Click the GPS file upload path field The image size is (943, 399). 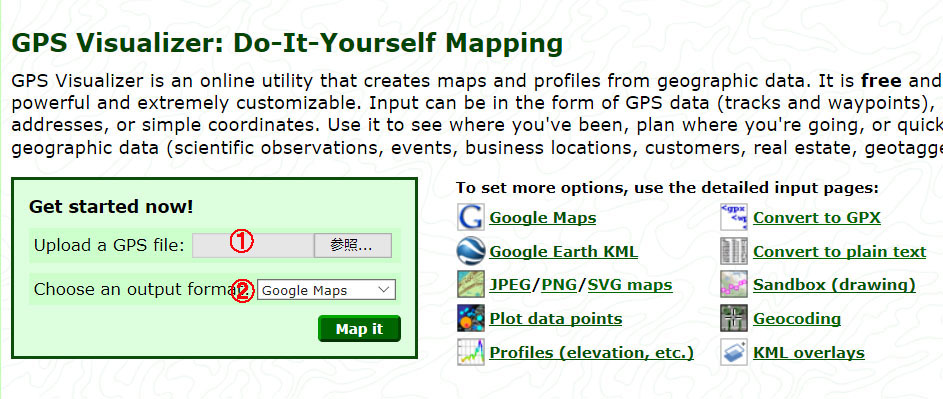[253, 246]
